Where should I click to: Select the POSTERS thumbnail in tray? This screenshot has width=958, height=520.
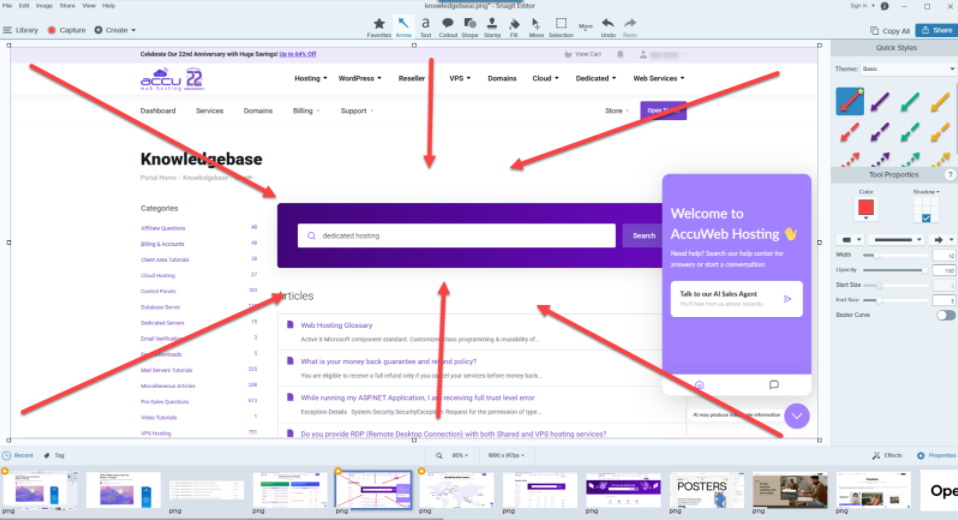pos(706,491)
